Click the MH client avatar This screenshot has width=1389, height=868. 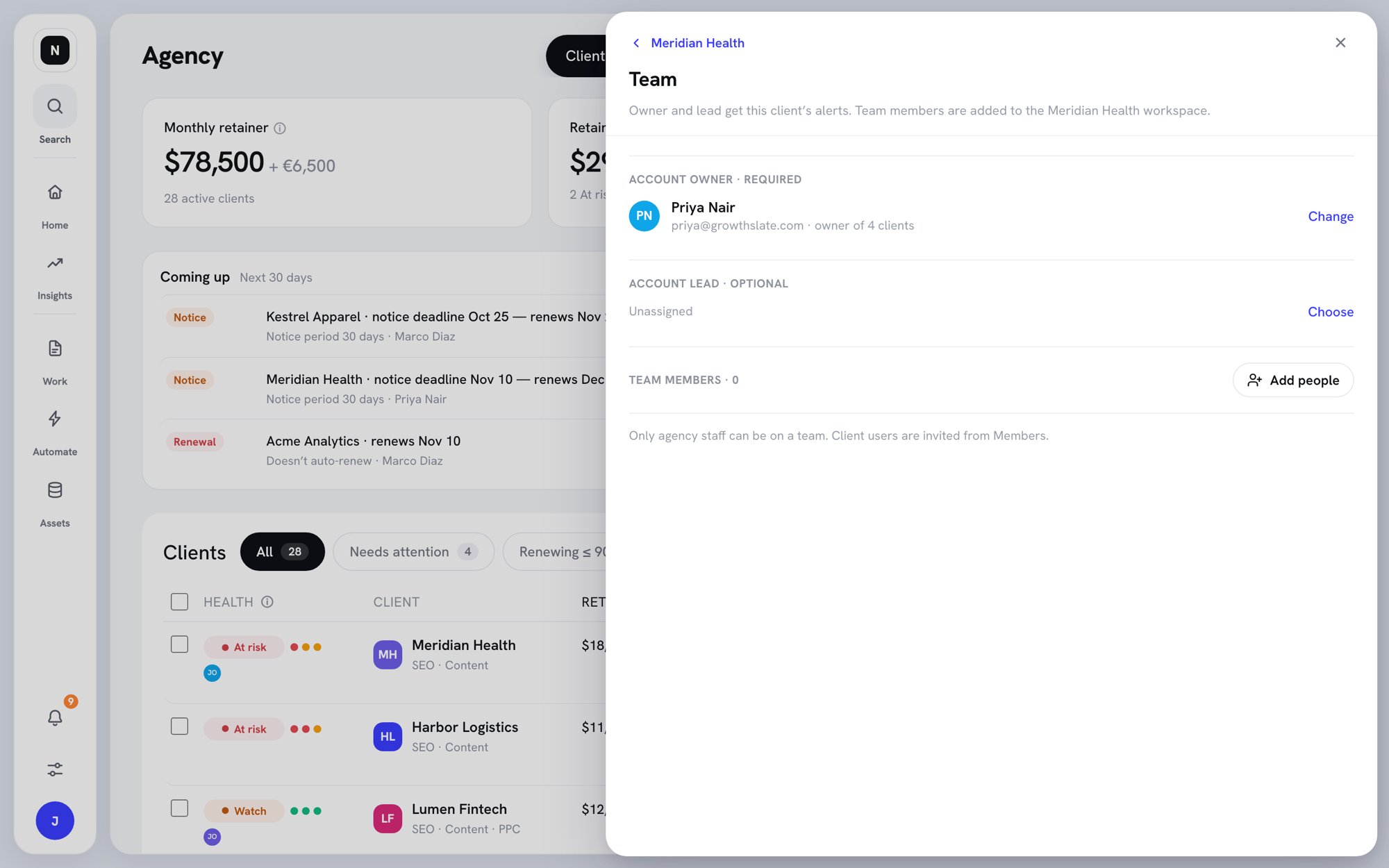tap(388, 655)
